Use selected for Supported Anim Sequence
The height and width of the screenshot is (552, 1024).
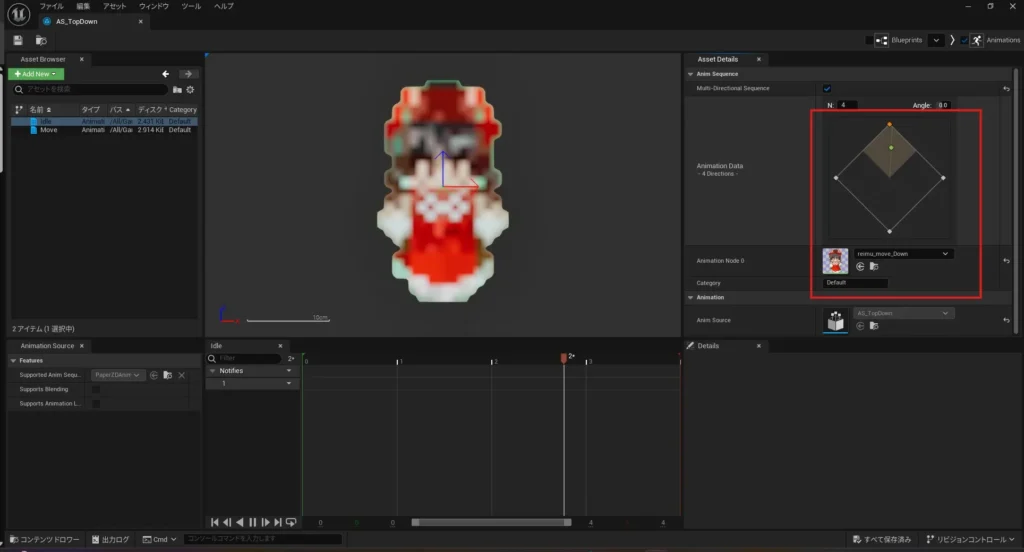tap(153, 375)
